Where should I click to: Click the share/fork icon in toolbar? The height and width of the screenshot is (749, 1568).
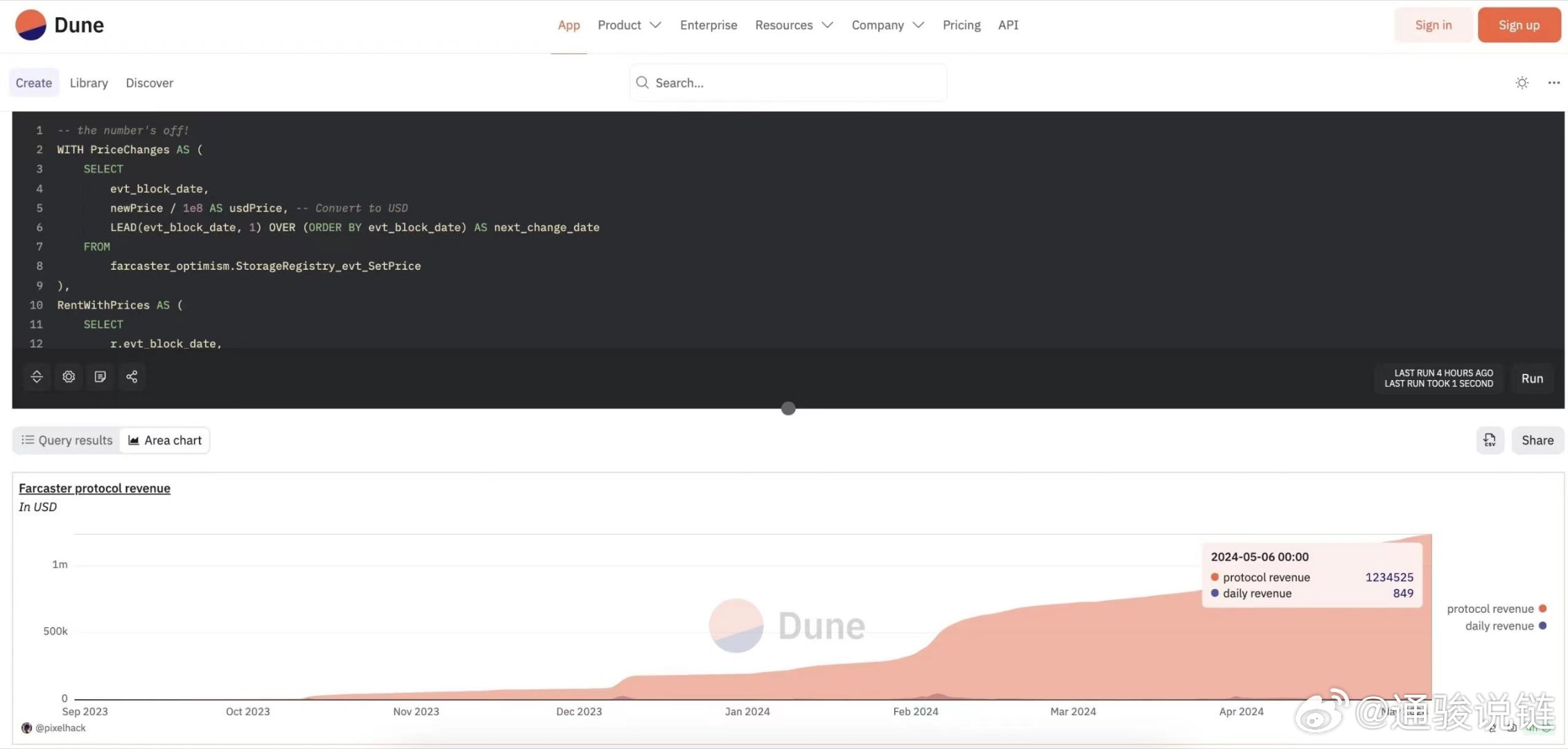click(x=131, y=377)
